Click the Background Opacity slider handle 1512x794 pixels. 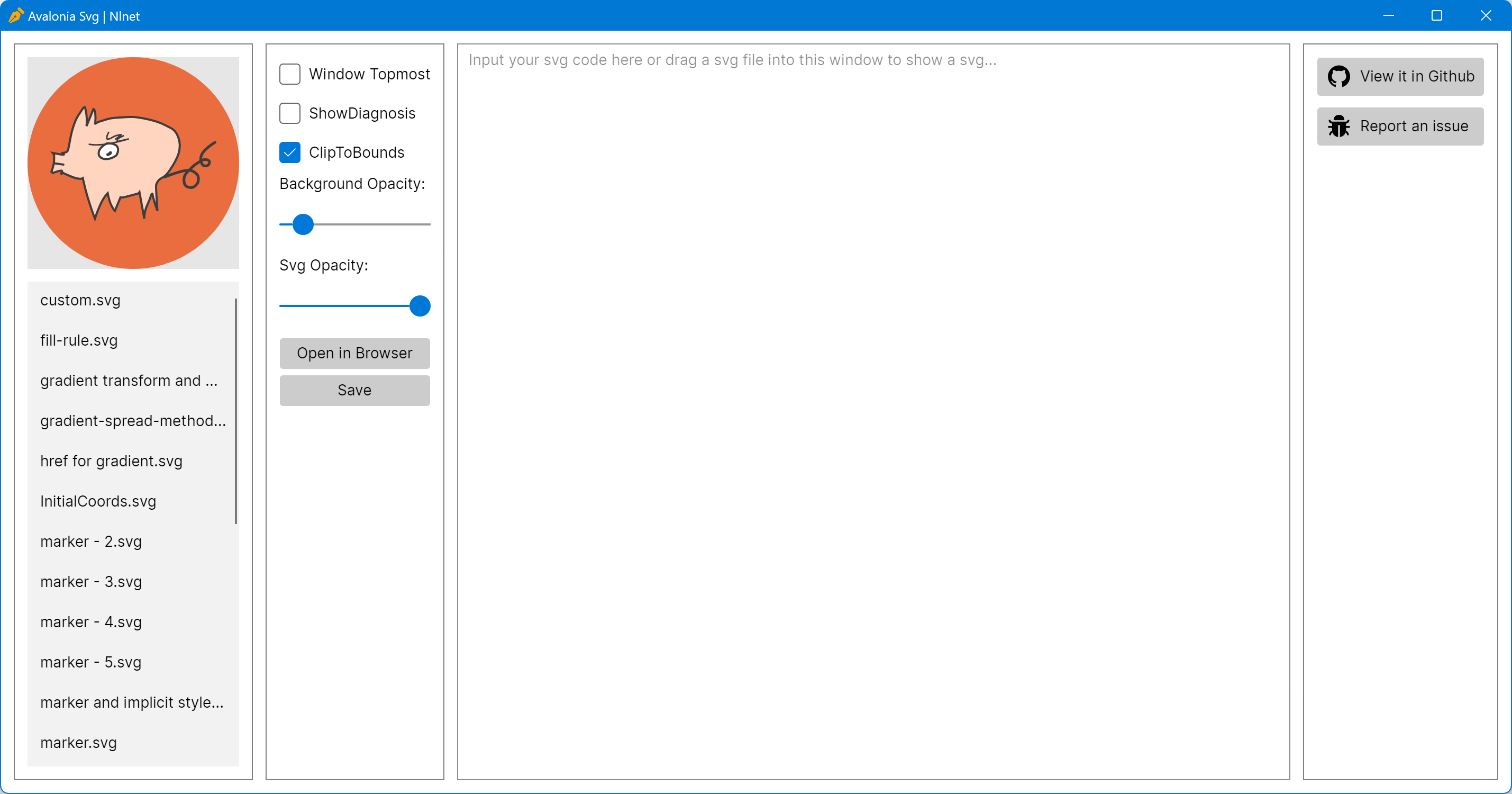[x=303, y=224]
